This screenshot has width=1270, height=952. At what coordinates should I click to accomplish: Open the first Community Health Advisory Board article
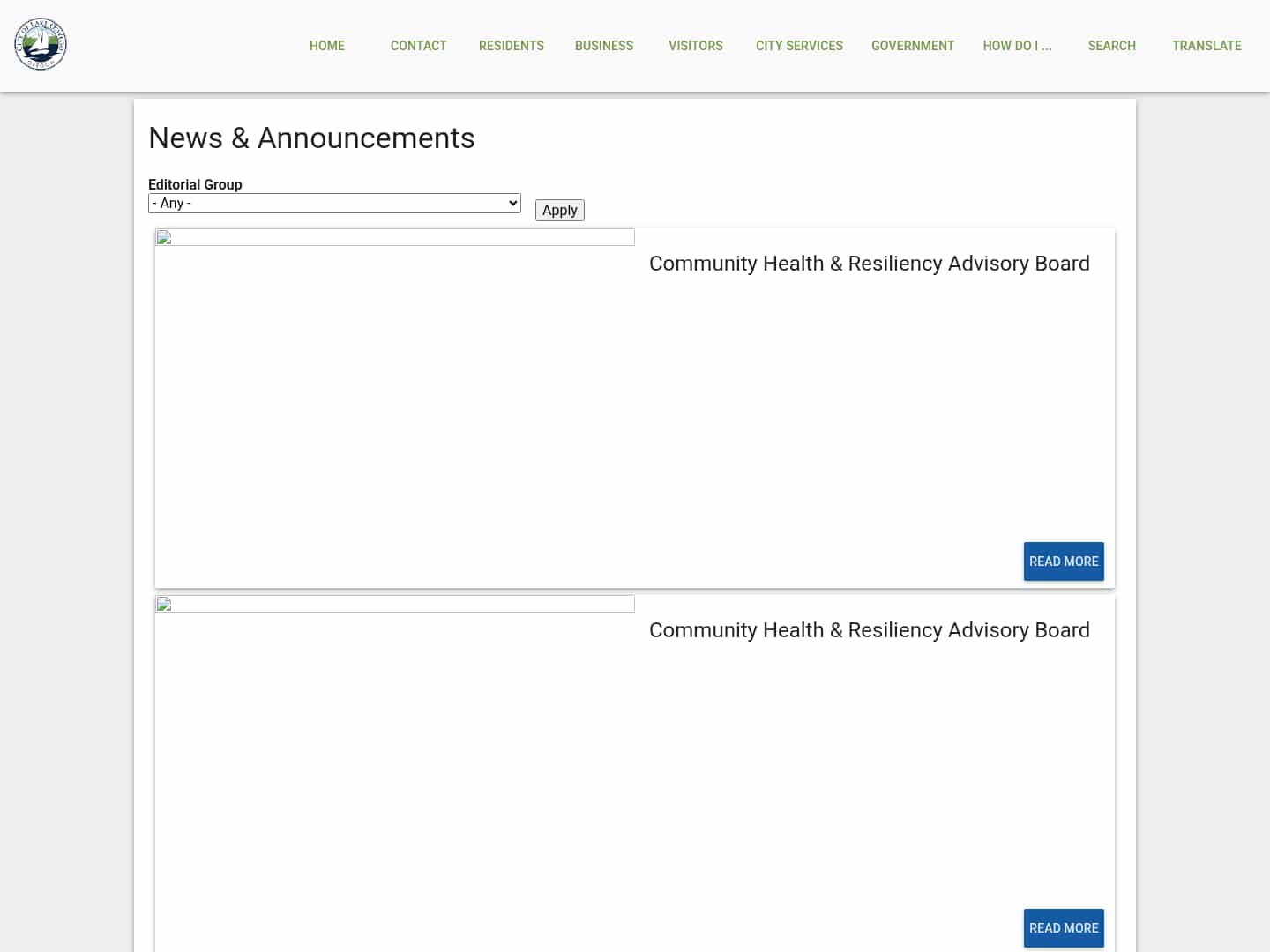tap(870, 263)
